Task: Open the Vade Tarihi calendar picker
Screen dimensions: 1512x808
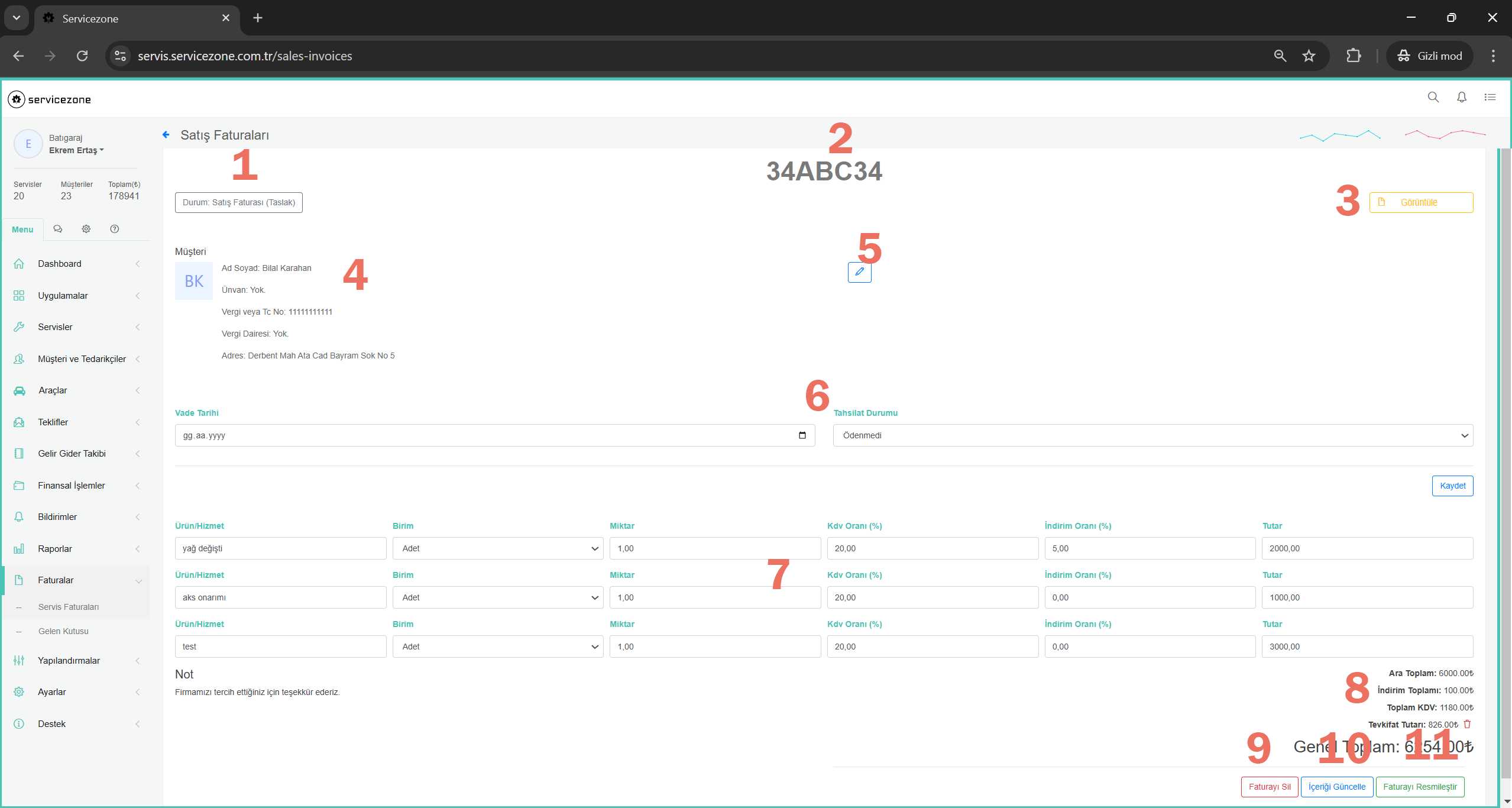Action: click(x=802, y=435)
